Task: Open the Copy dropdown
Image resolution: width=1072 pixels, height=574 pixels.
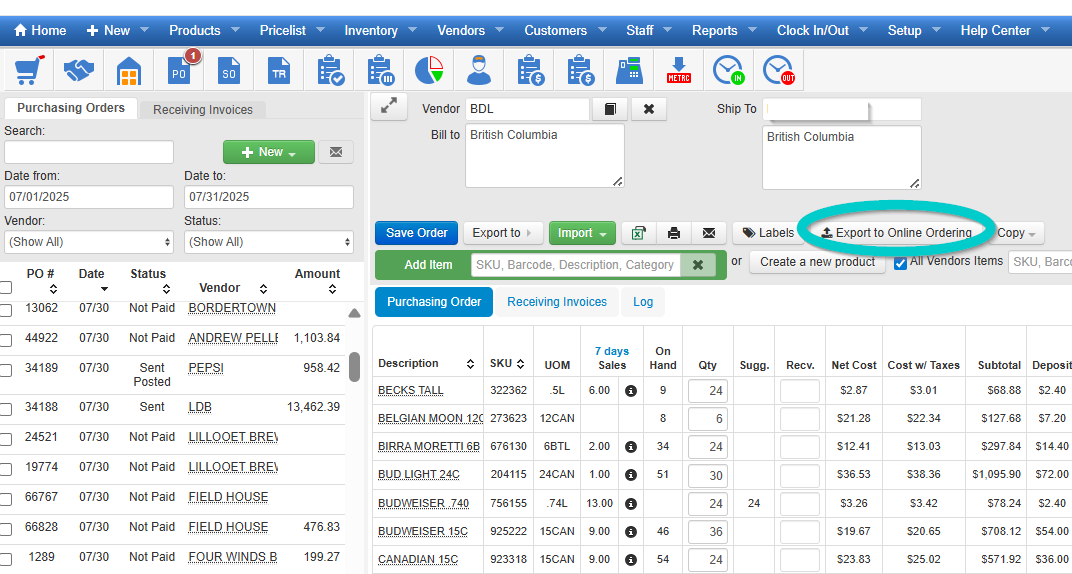Action: [1016, 233]
